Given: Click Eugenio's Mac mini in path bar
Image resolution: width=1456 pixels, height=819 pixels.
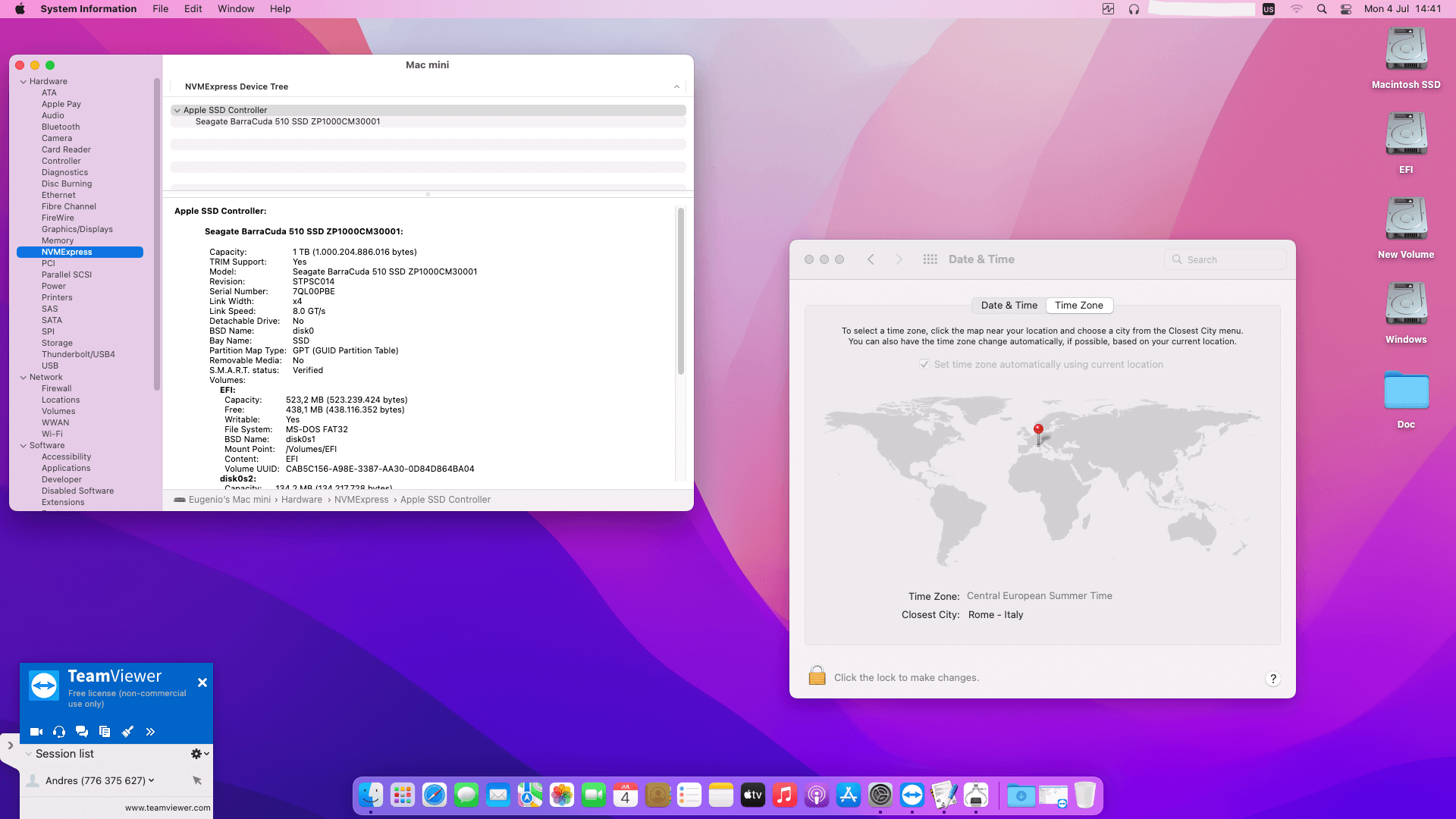Looking at the screenshot, I should 230,500.
